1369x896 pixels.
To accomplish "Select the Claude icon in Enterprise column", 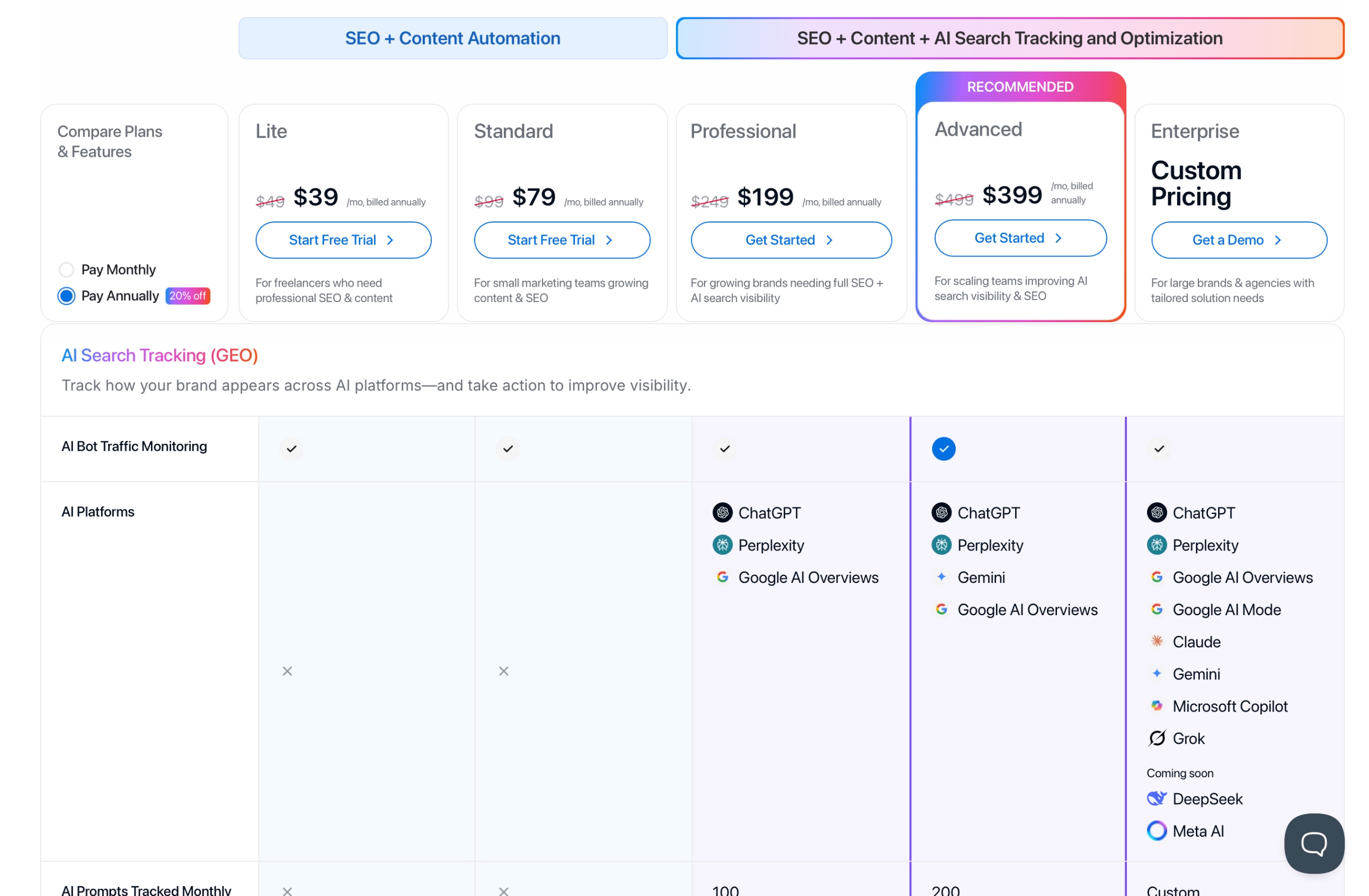I will pos(1157,642).
